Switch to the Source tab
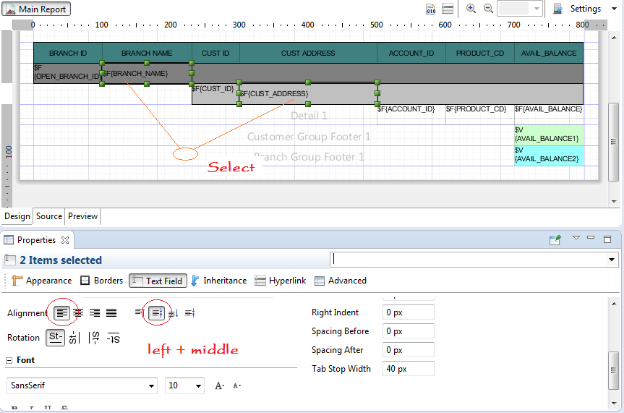The width and height of the screenshot is (624, 413). (49, 215)
